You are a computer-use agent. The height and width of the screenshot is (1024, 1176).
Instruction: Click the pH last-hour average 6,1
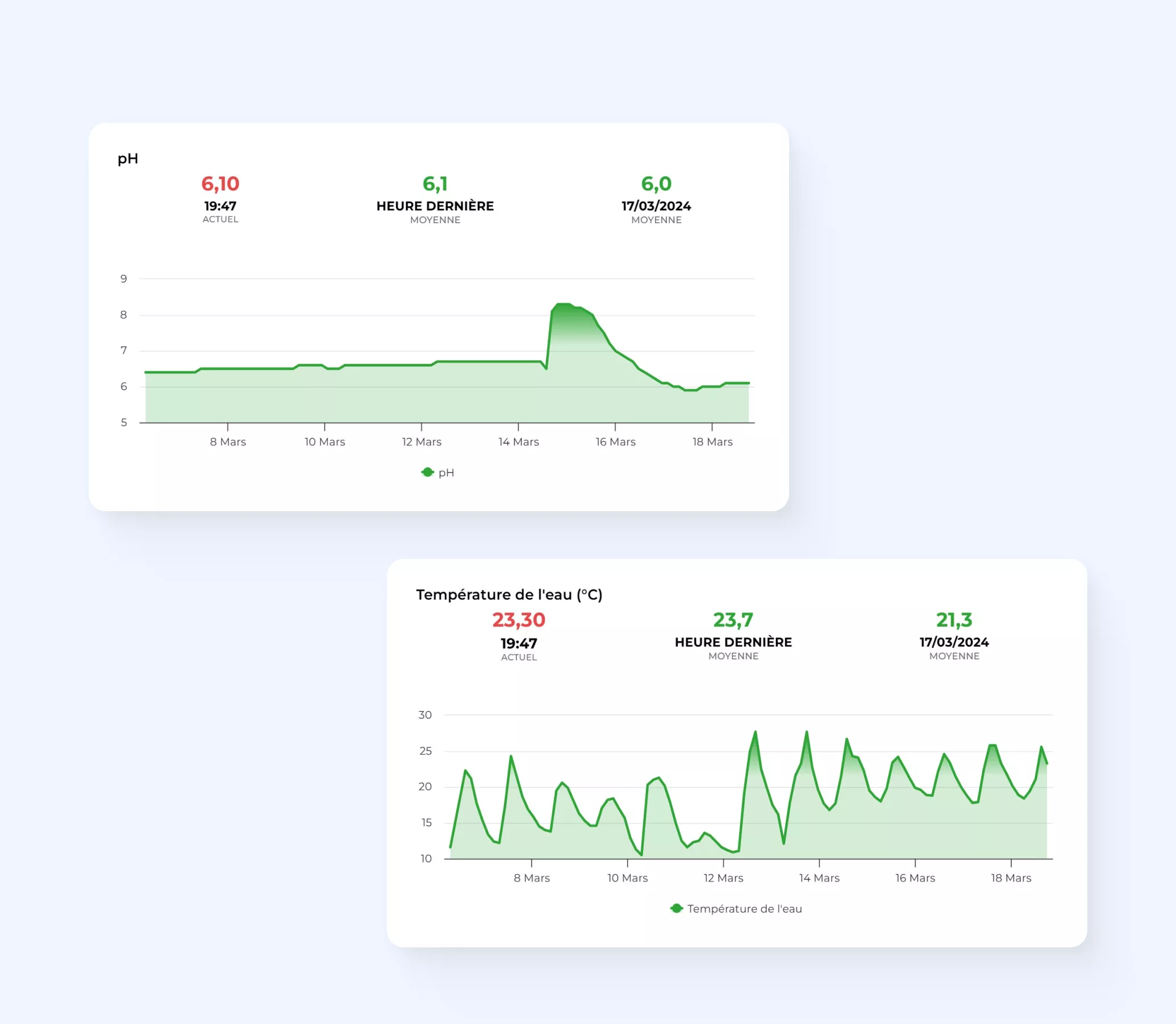tap(435, 184)
